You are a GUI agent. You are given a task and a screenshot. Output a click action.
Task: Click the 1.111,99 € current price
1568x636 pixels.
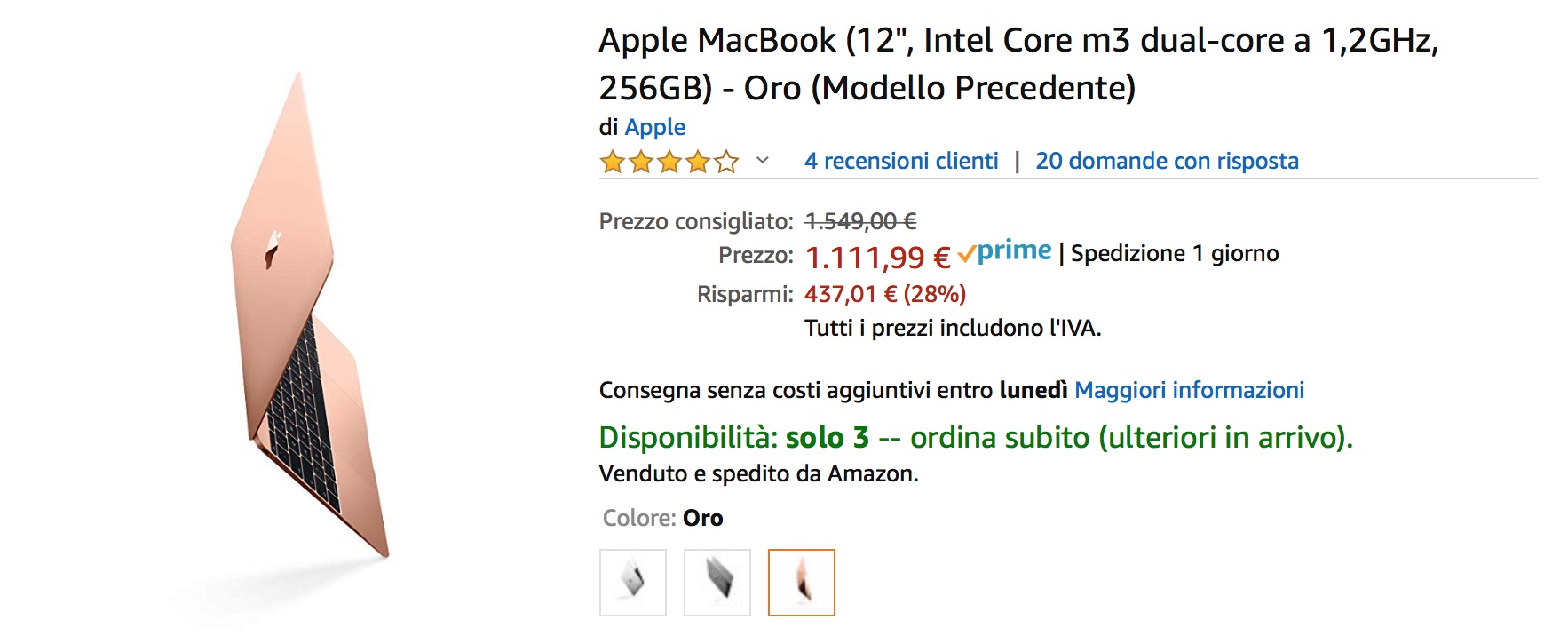pos(876,258)
